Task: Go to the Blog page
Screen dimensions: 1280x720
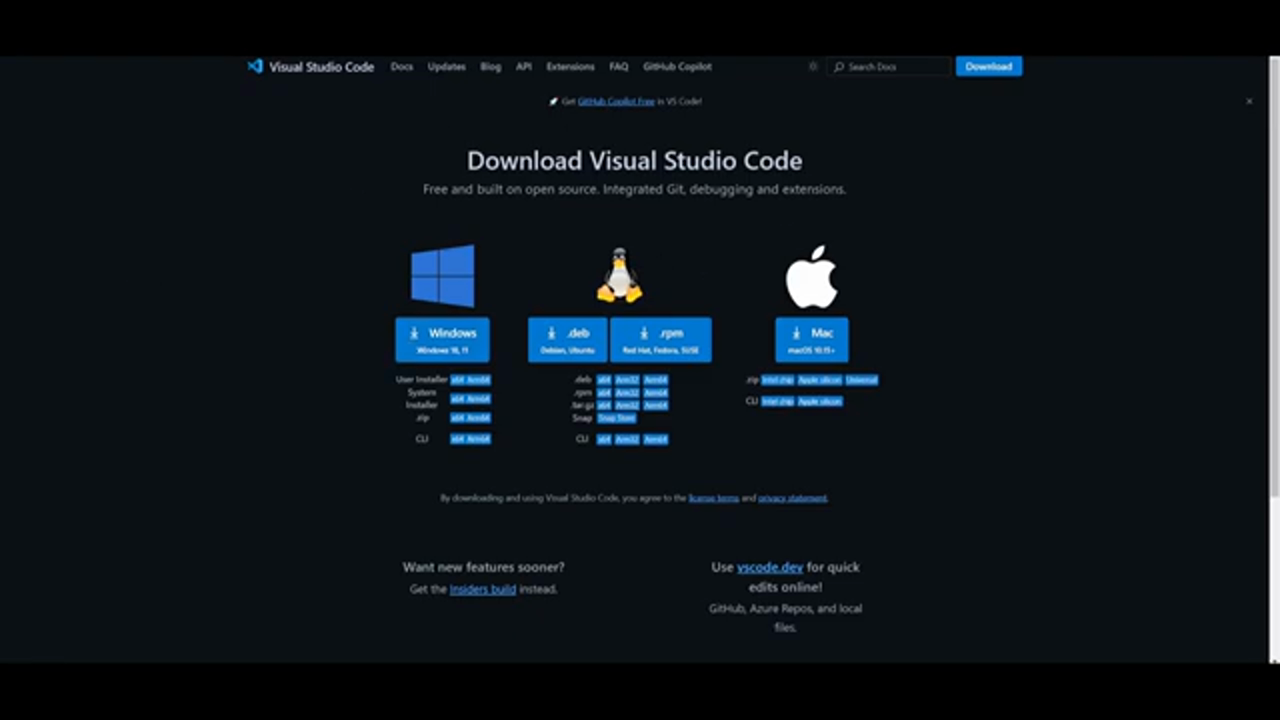Action: click(x=490, y=66)
